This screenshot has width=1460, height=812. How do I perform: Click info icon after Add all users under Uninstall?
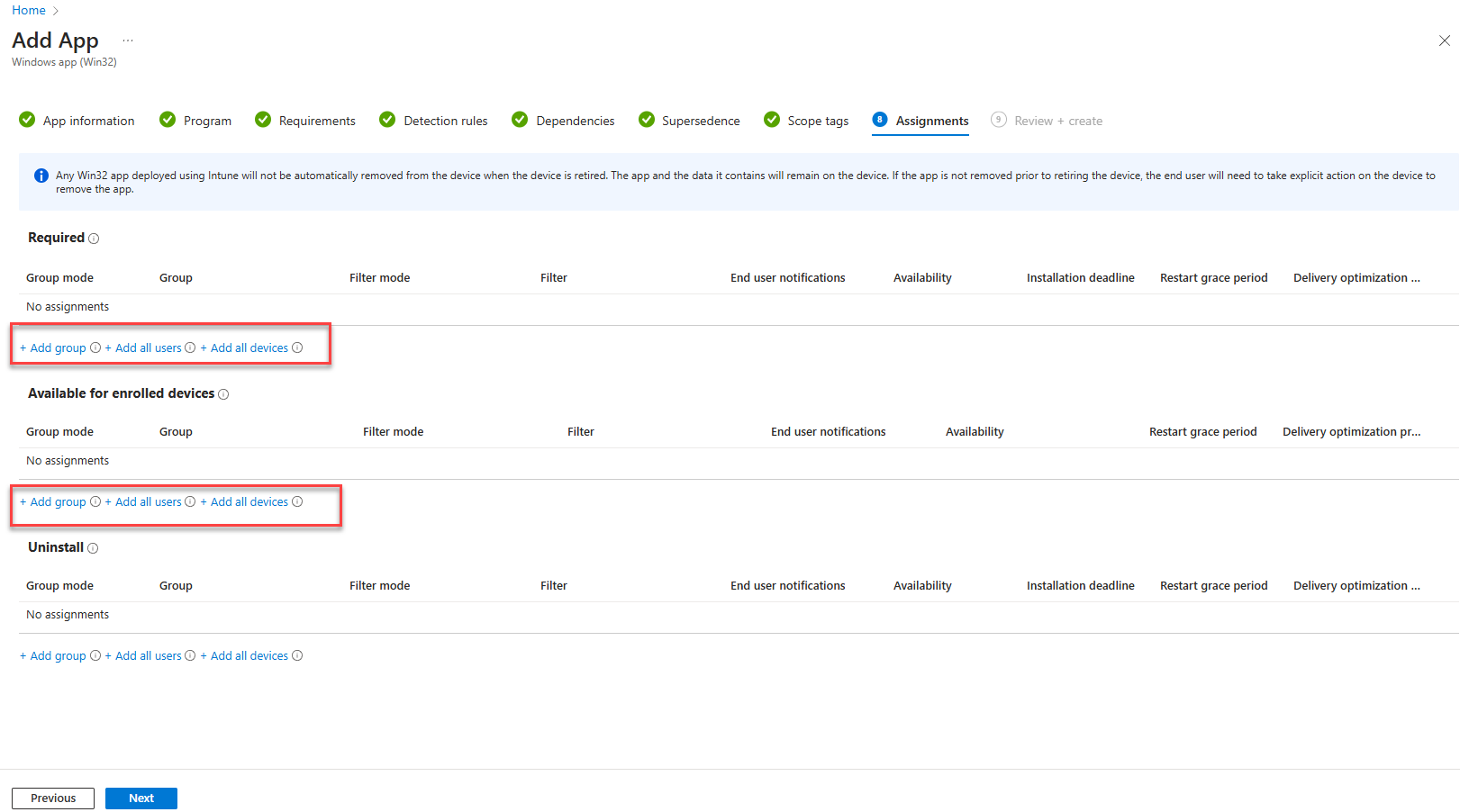point(190,655)
